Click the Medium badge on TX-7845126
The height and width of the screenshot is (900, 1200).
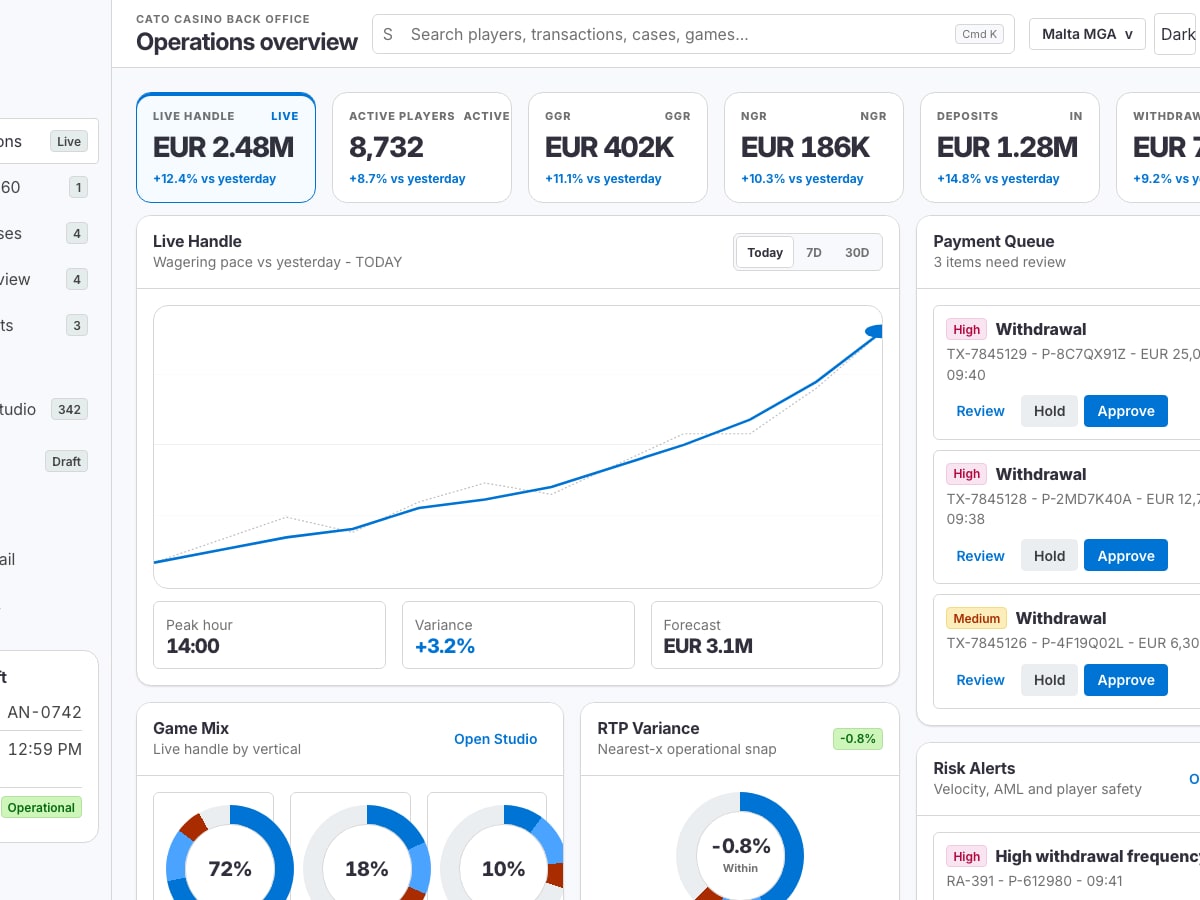pos(977,618)
